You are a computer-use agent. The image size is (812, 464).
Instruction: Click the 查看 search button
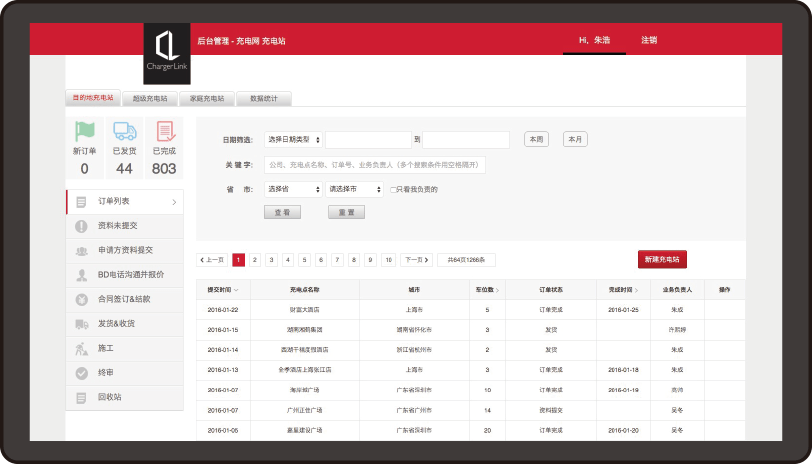point(282,212)
